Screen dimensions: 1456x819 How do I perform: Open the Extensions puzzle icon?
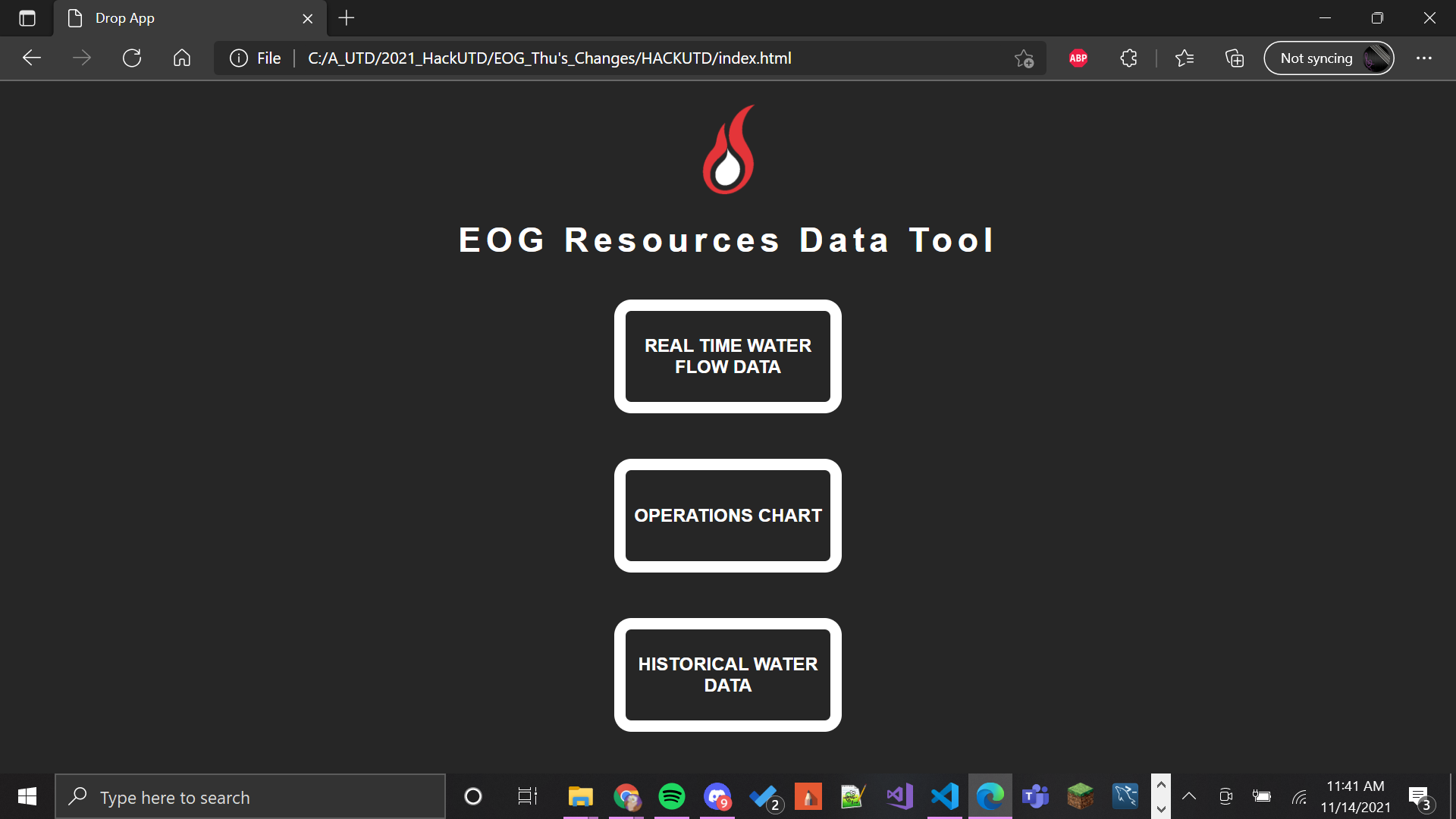point(1128,58)
